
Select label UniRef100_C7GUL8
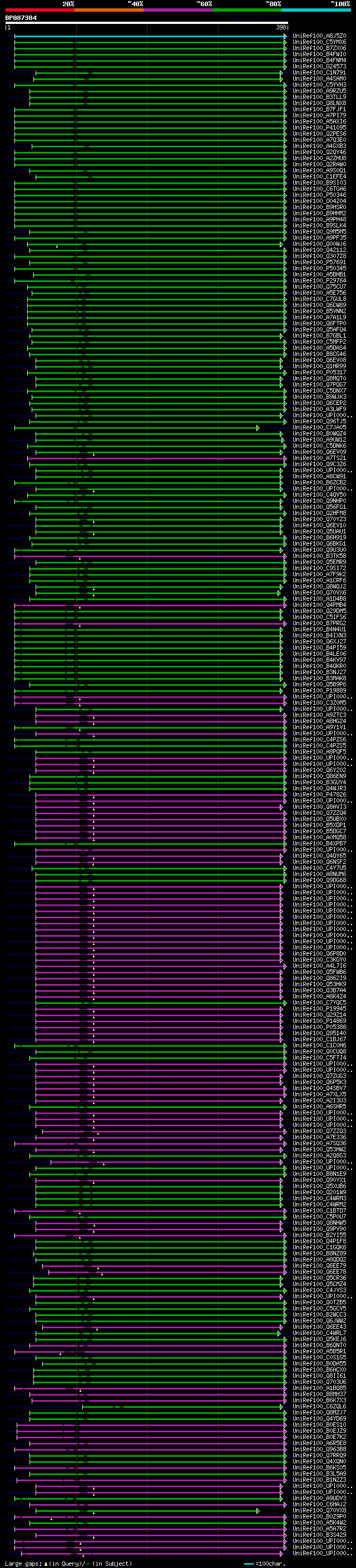pos(319,299)
